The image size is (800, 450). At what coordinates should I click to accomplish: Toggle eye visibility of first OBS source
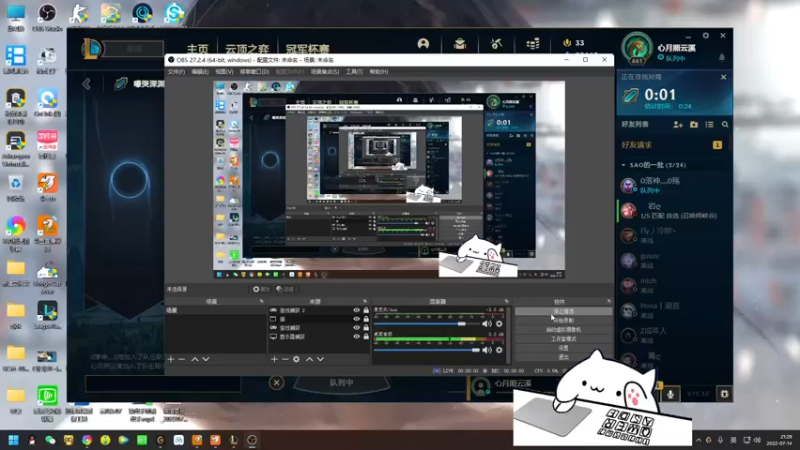357,310
